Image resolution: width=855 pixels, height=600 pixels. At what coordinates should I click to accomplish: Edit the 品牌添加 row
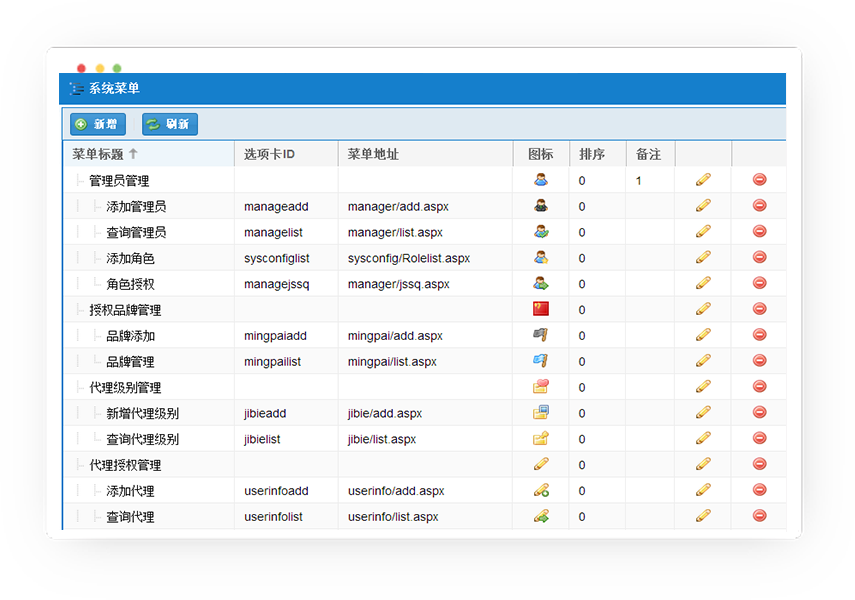click(703, 335)
